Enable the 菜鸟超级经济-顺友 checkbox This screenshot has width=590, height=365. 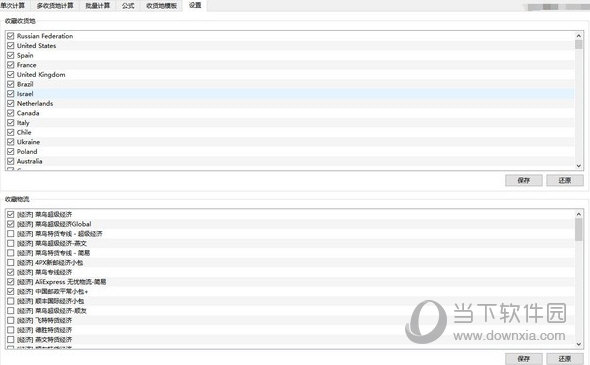pos(11,311)
